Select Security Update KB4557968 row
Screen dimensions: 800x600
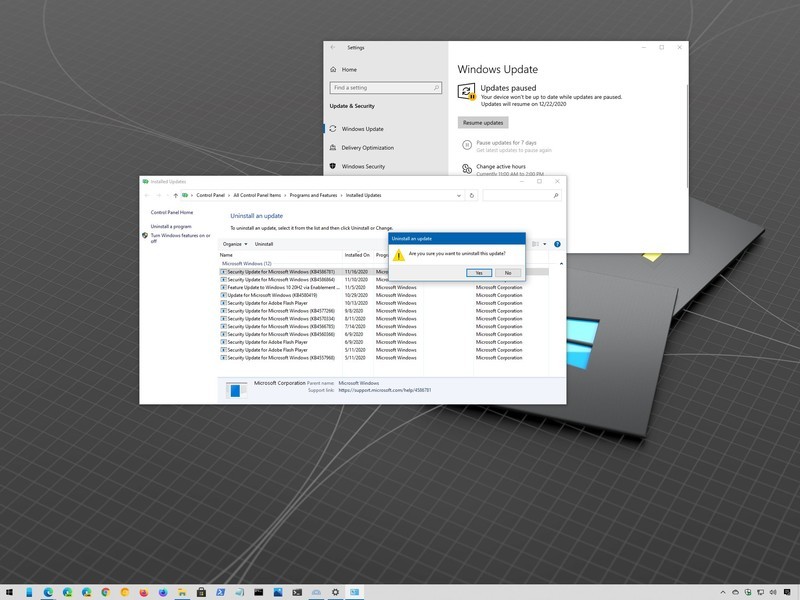point(384,358)
